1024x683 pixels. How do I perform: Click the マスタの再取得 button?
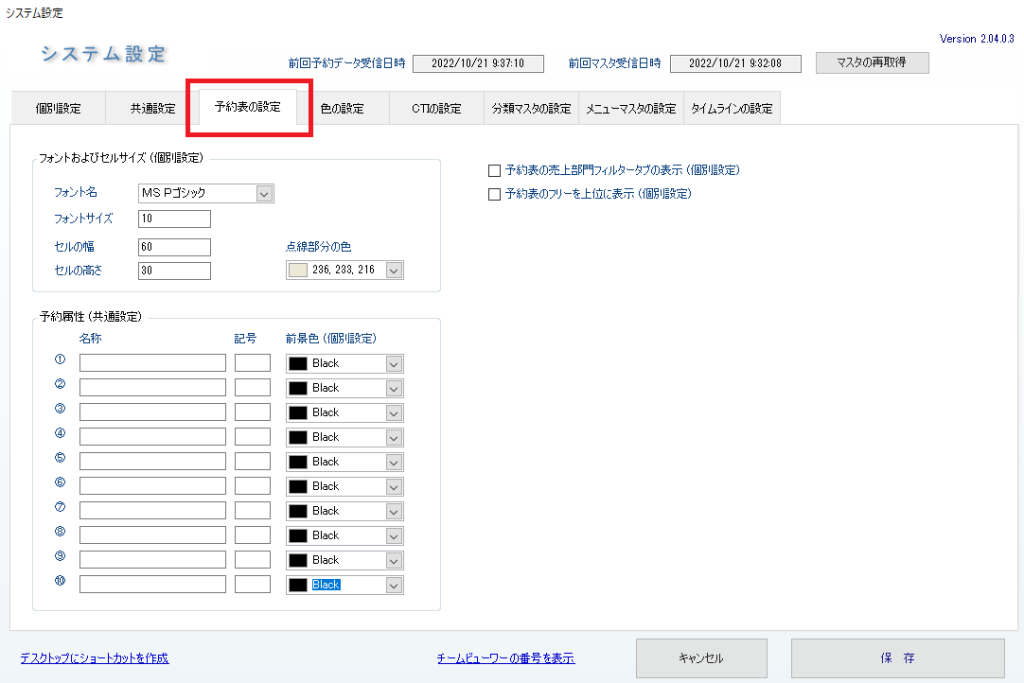872,63
